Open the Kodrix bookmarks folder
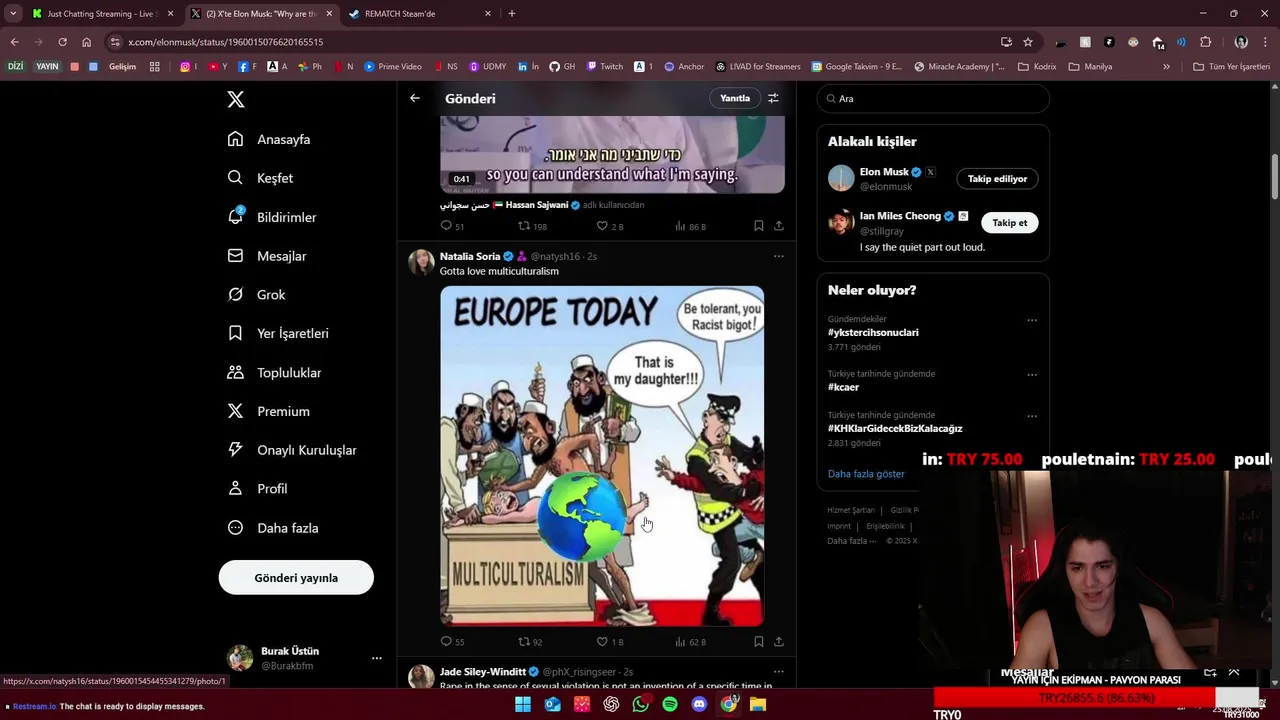Image resolution: width=1280 pixels, height=720 pixels. (1037, 67)
